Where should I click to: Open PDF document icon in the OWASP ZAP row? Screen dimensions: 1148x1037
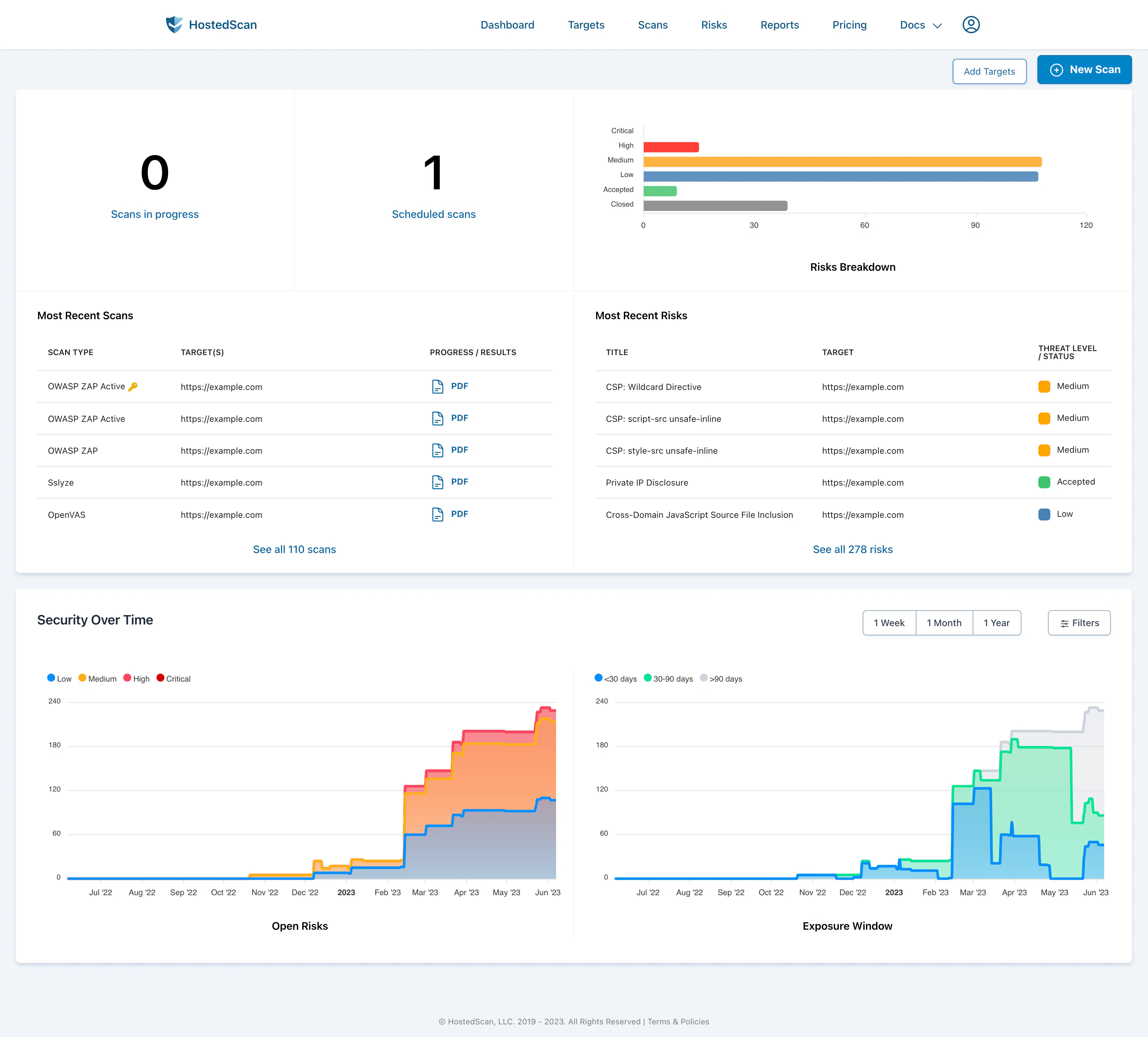(437, 450)
